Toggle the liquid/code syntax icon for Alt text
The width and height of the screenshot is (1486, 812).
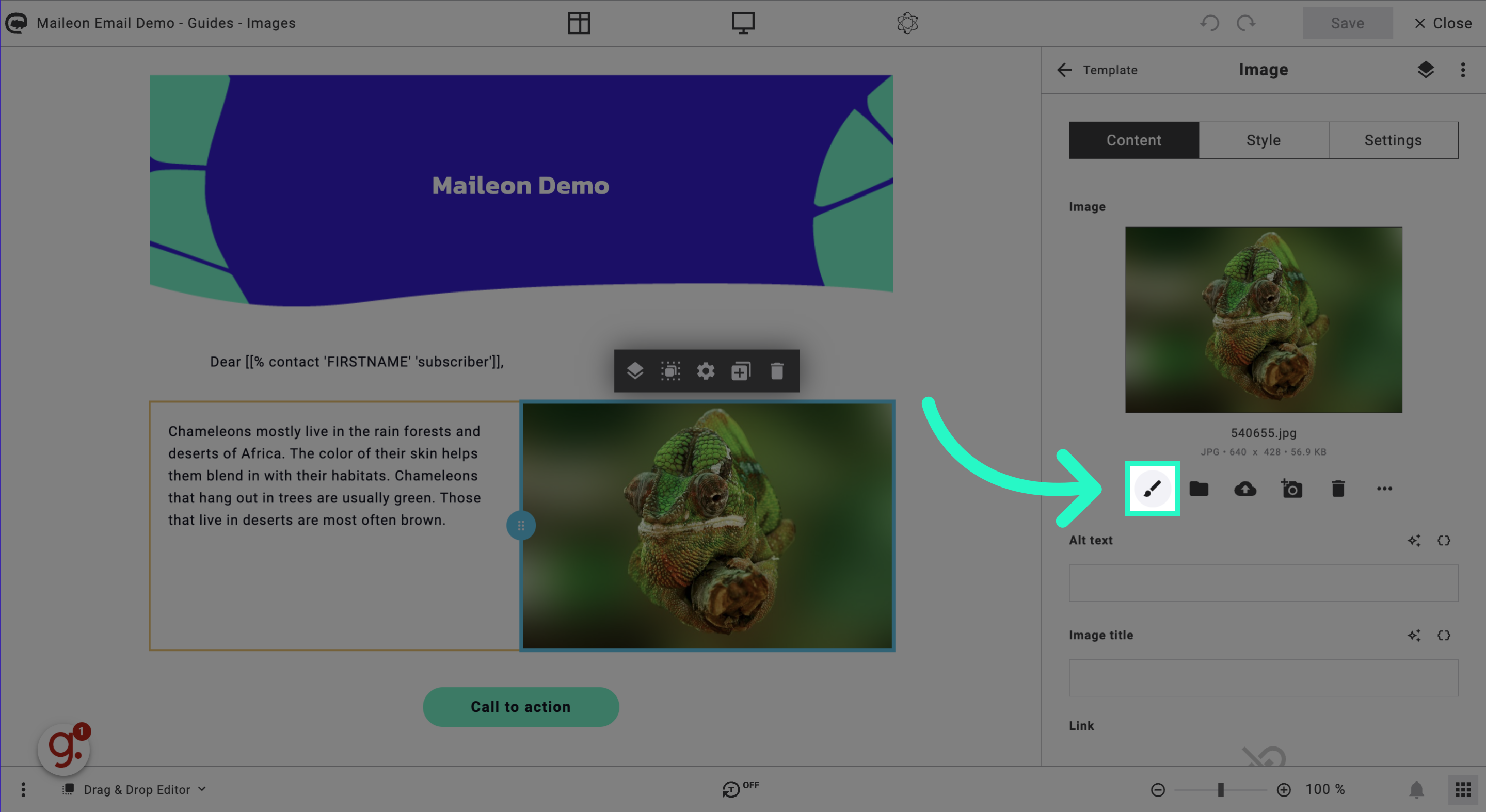click(1443, 540)
